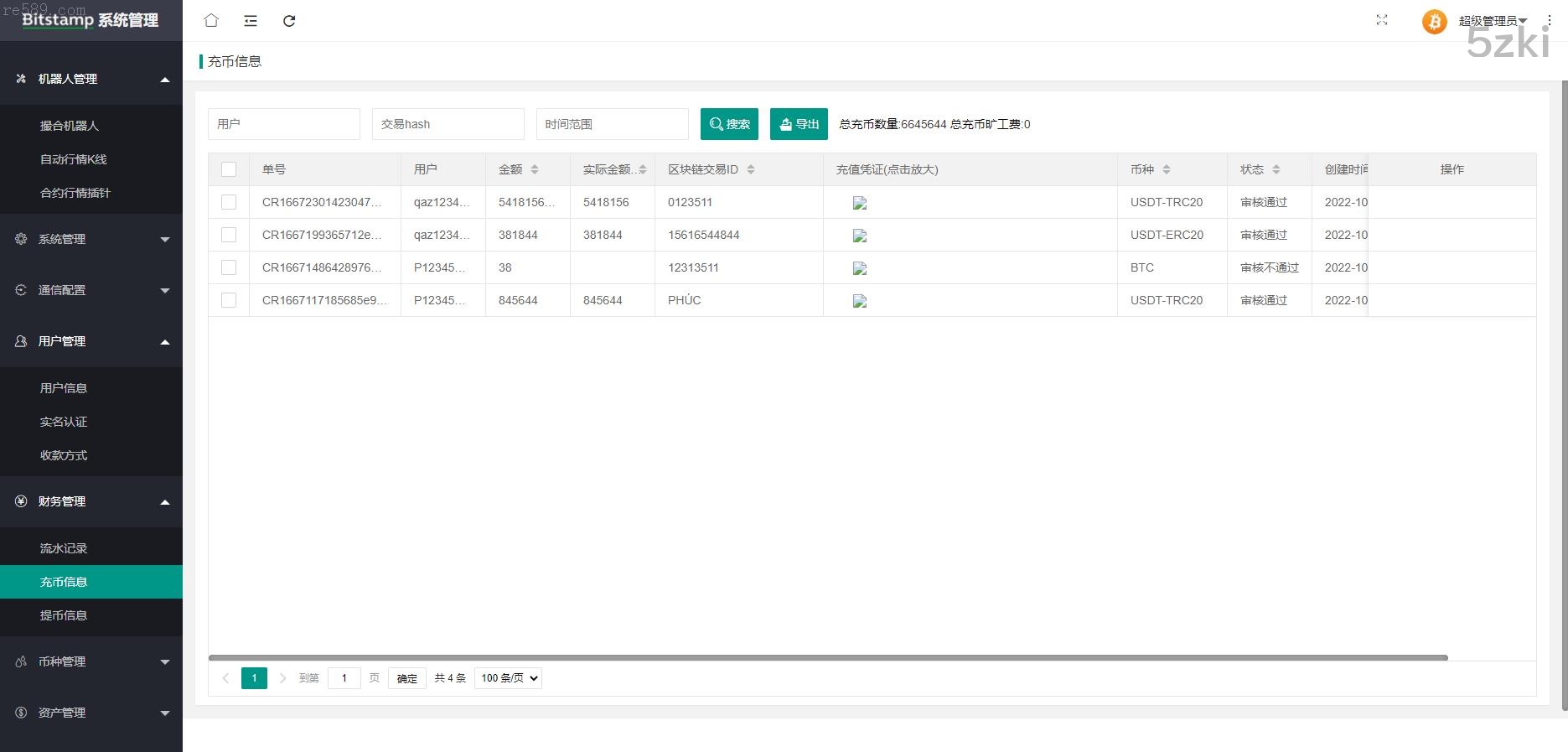Screen dimensions: 1568x752
Task: Toggle the sidebar collapse icon
Action: click(x=251, y=21)
